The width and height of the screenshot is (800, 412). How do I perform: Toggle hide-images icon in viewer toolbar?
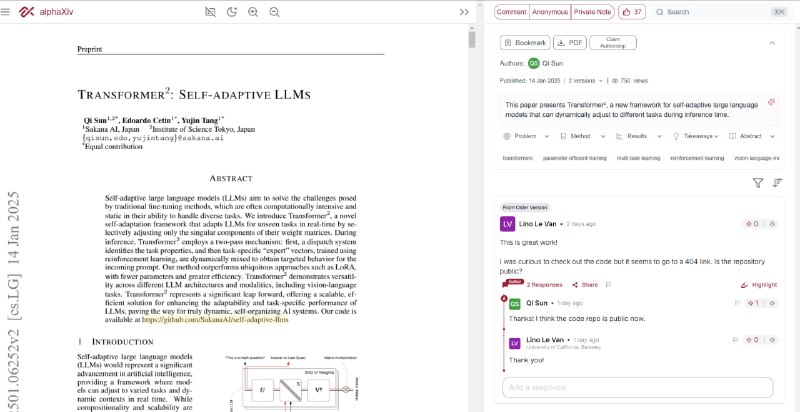coord(210,12)
